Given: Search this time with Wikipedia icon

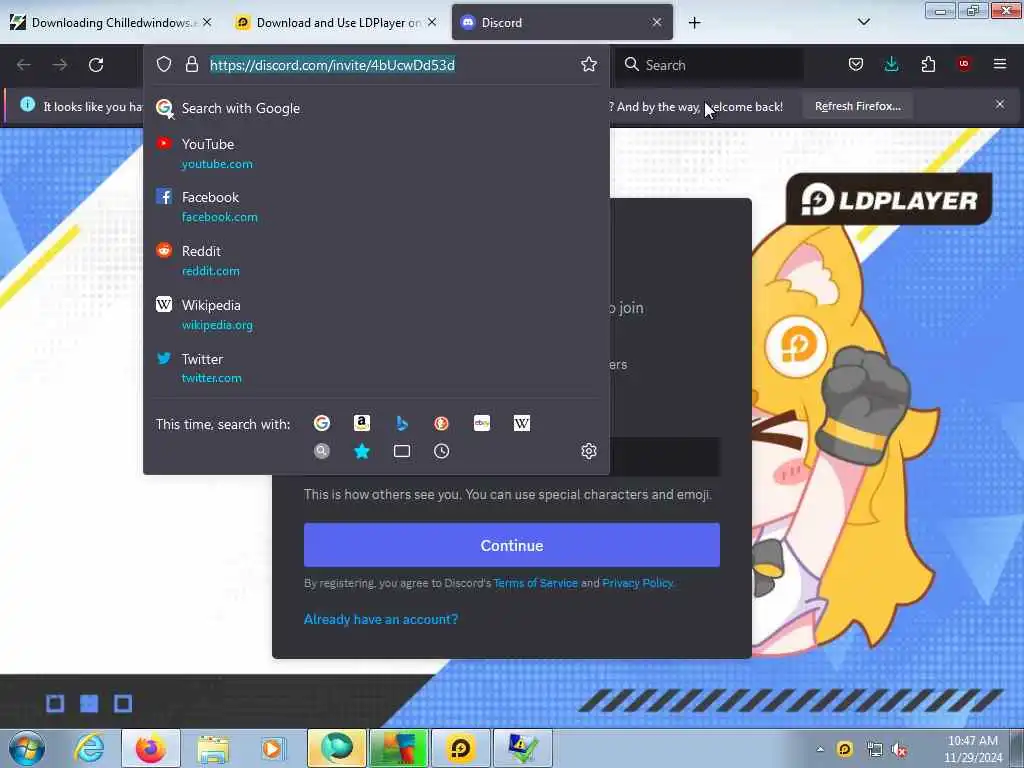Looking at the screenshot, I should [x=522, y=423].
